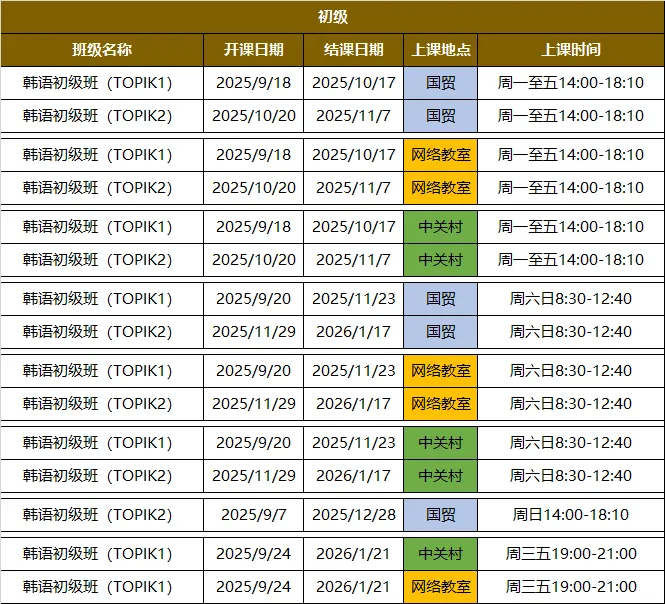Click 2025/11/29 start date in the 网络教室 row
Image resolution: width=665 pixels, height=604 pixels.
(254, 404)
